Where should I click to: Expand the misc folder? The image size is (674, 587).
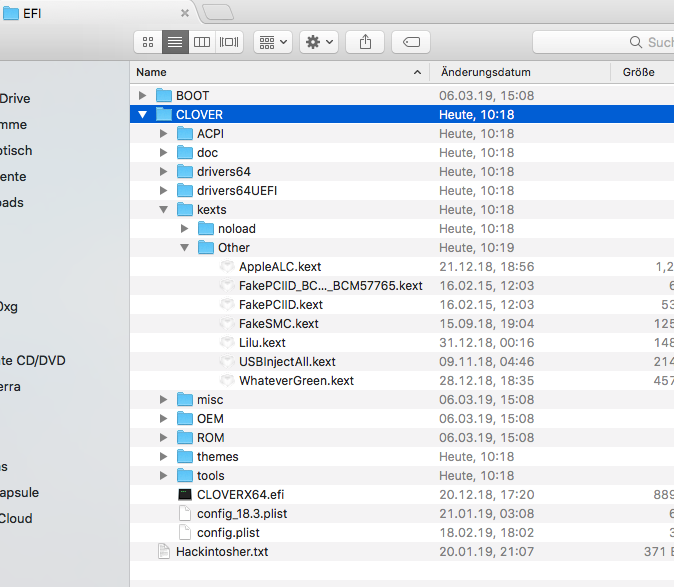point(163,400)
